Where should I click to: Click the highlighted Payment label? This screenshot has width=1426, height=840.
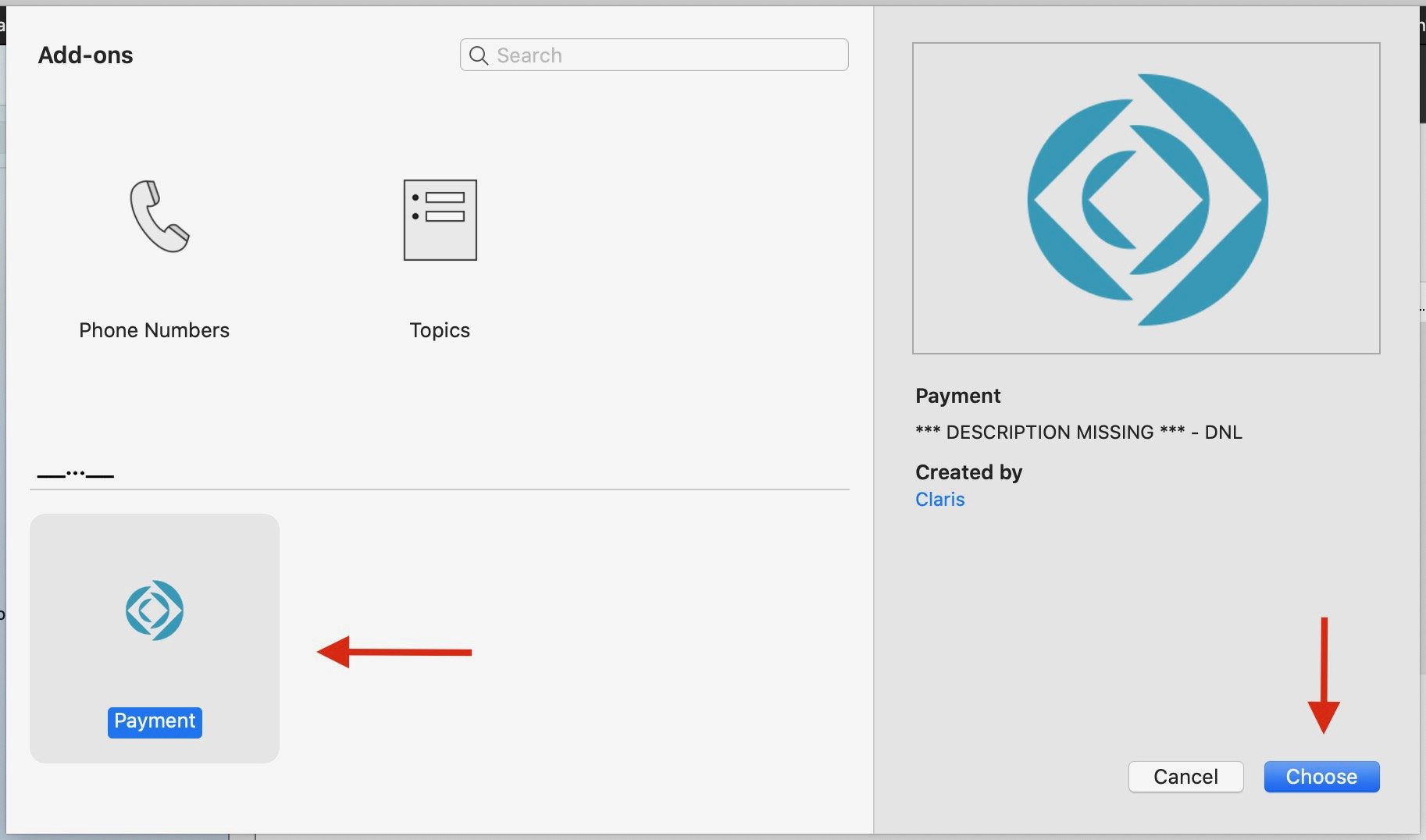point(155,721)
